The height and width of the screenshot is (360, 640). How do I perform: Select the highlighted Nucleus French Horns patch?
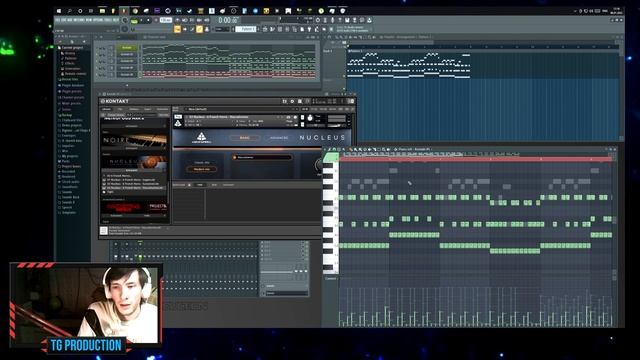tap(134, 188)
